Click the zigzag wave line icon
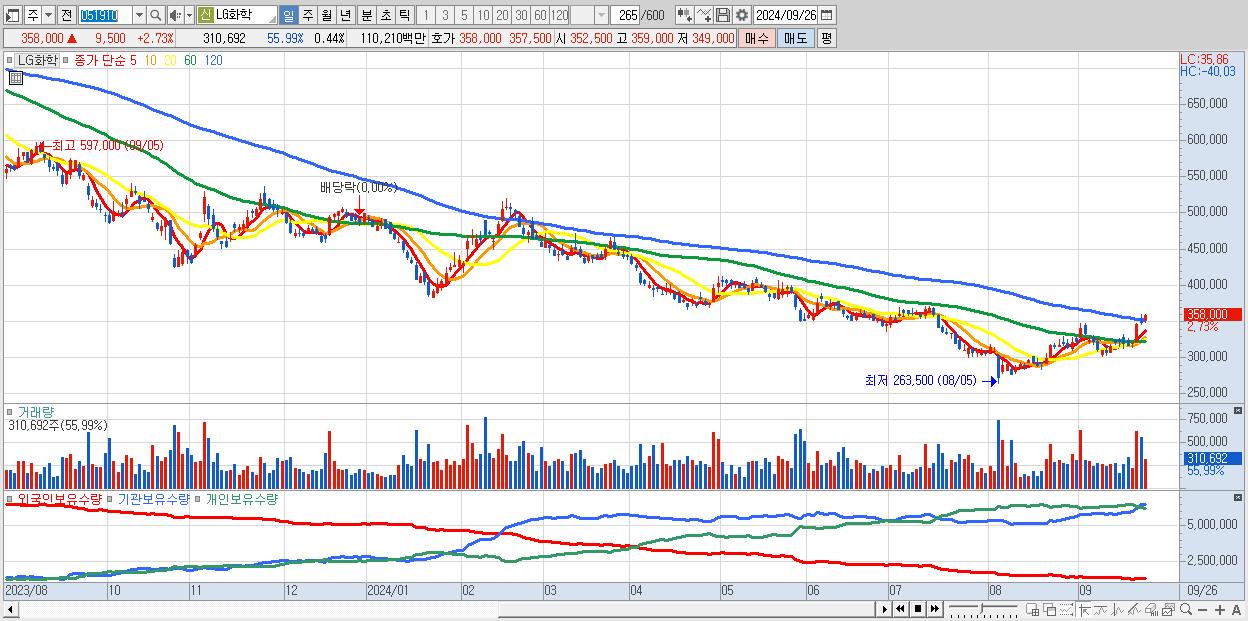The height and width of the screenshot is (621, 1248). [x=1118, y=609]
